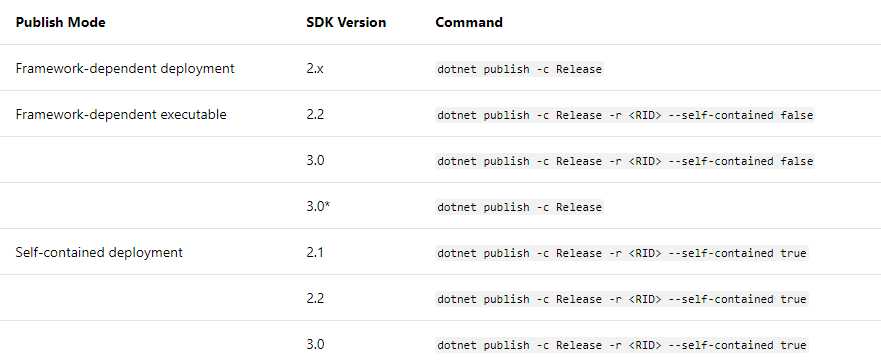
Task: Click the 2.1 SDK version cell
Action: (x=315, y=252)
